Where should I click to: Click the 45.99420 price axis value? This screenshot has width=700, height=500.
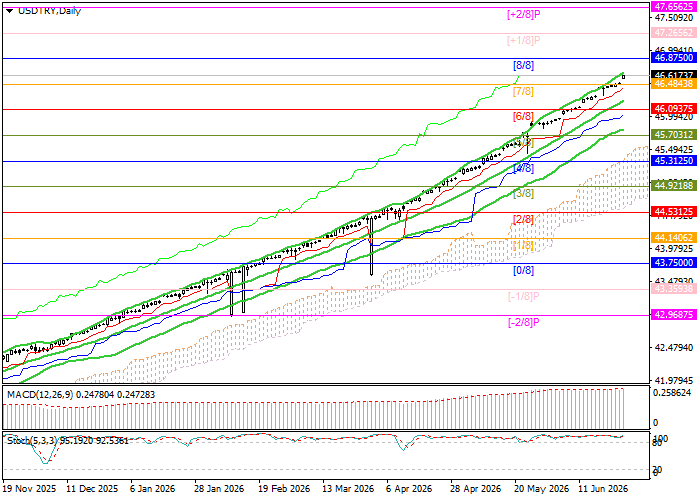674,117
